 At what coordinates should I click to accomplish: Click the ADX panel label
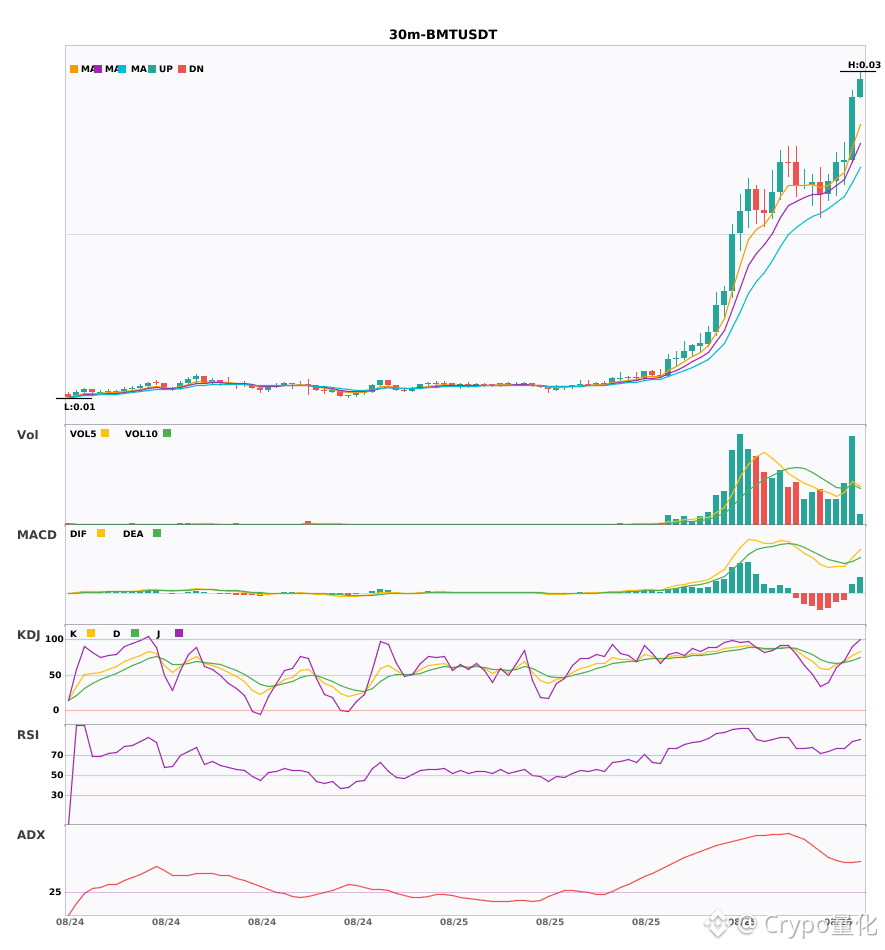[31, 835]
